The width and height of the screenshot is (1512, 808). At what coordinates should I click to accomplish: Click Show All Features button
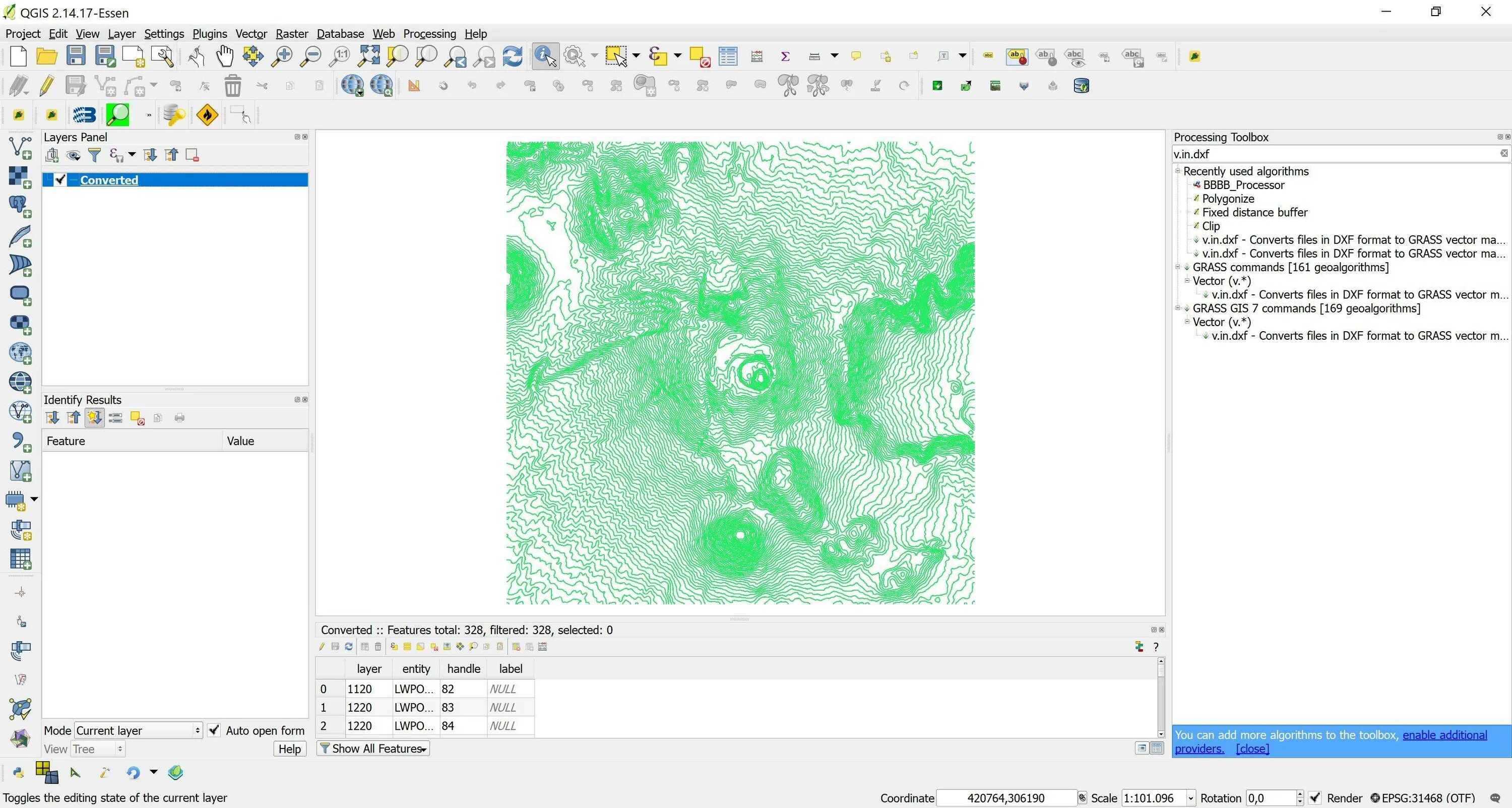click(374, 748)
